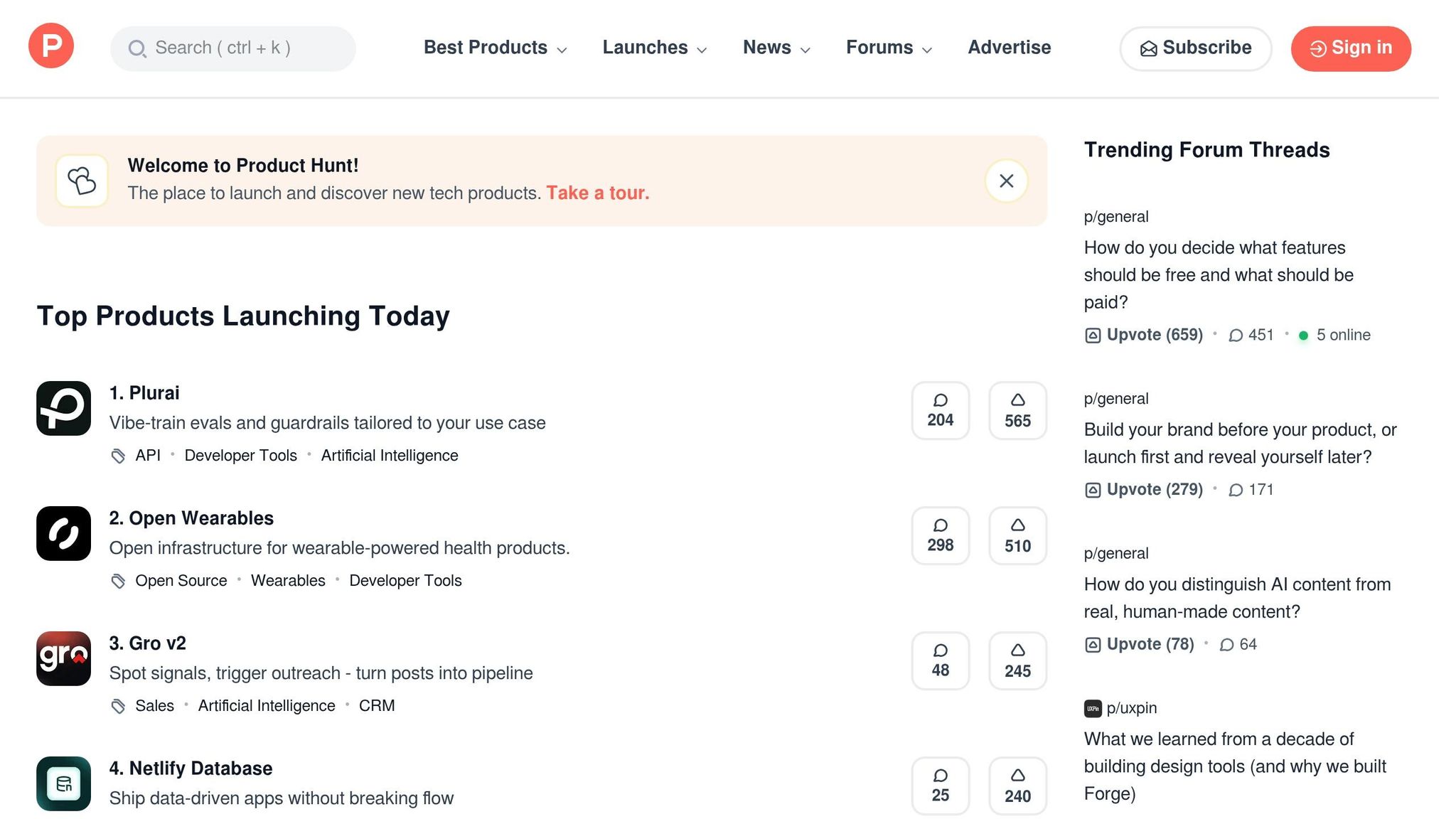Open the Forums menu
1456x819 pixels.
tap(887, 48)
